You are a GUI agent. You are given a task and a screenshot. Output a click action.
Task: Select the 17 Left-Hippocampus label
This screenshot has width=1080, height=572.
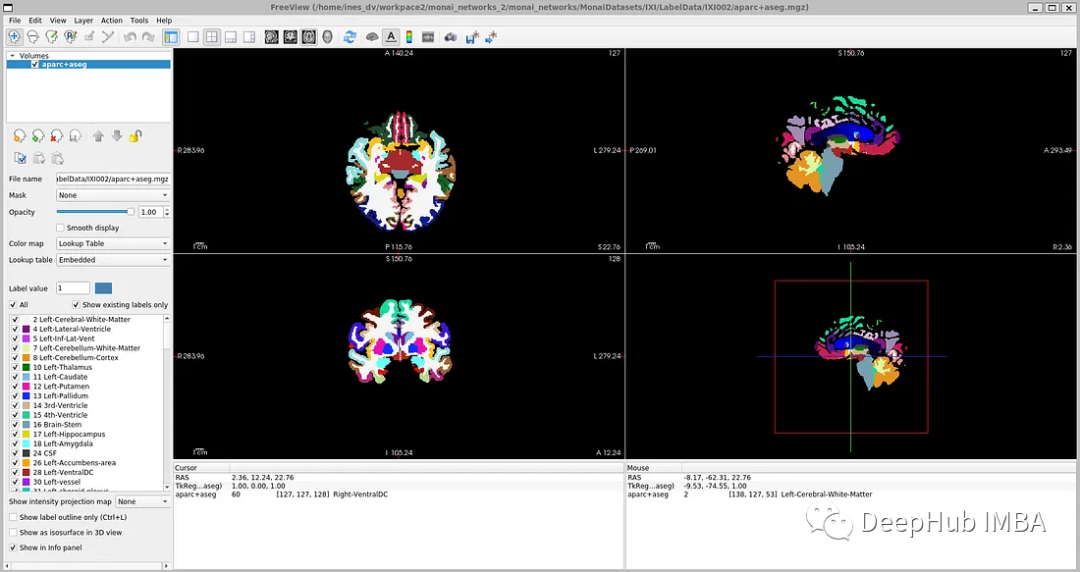(68, 434)
